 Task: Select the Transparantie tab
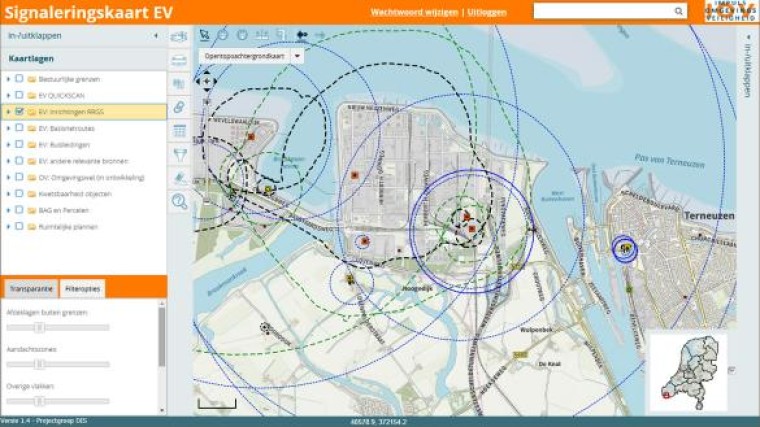tap(30, 288)
